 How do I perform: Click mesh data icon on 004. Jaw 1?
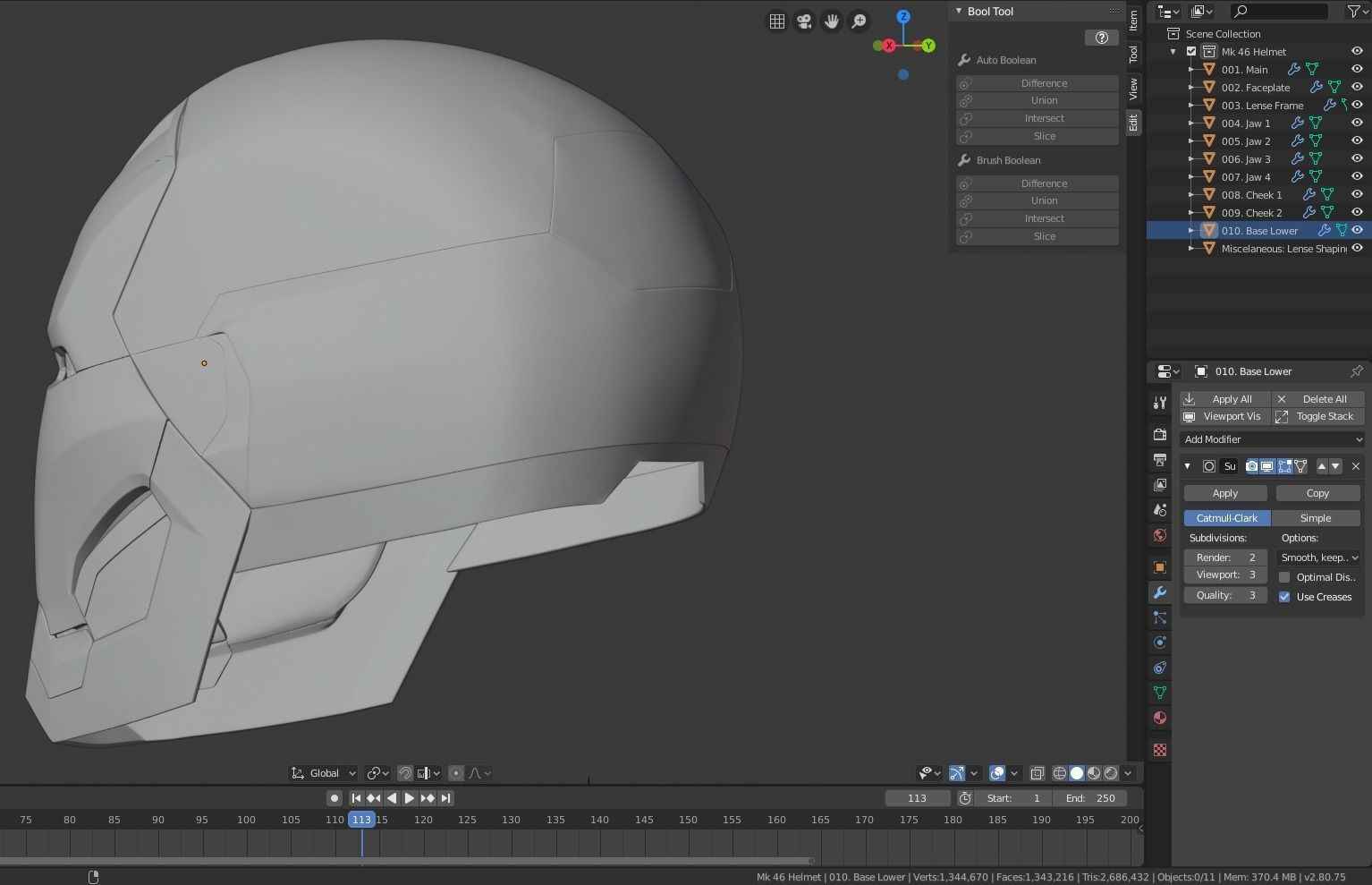click(1316, 123)
